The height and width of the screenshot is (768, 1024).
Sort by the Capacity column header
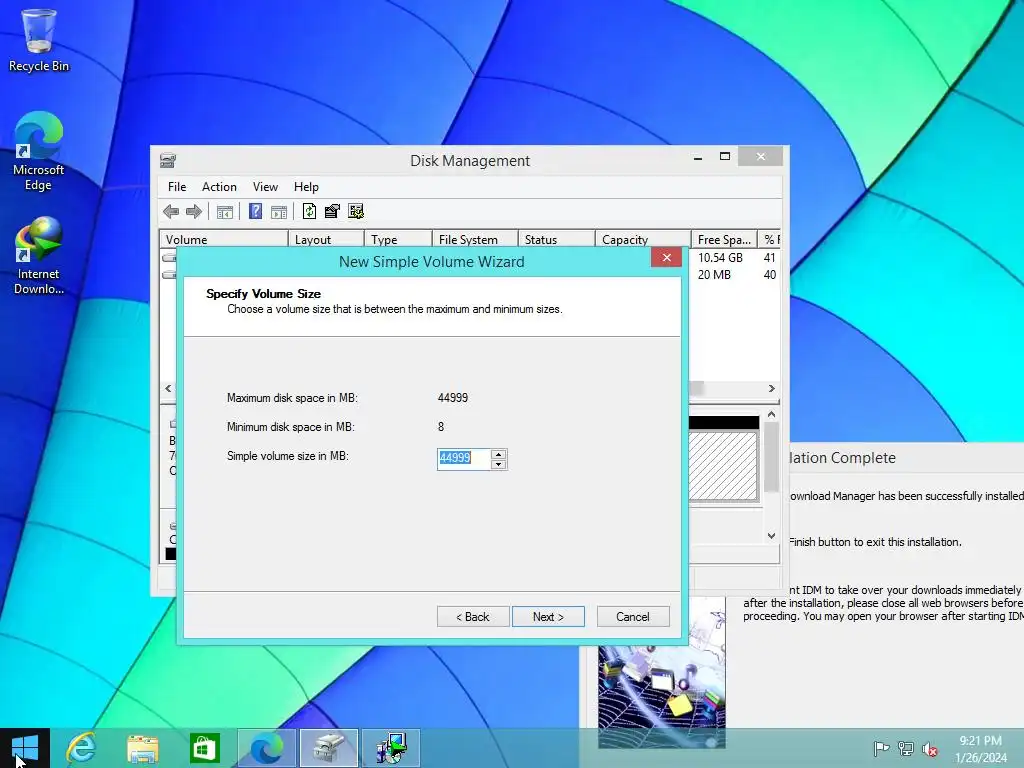click(643, 240)
